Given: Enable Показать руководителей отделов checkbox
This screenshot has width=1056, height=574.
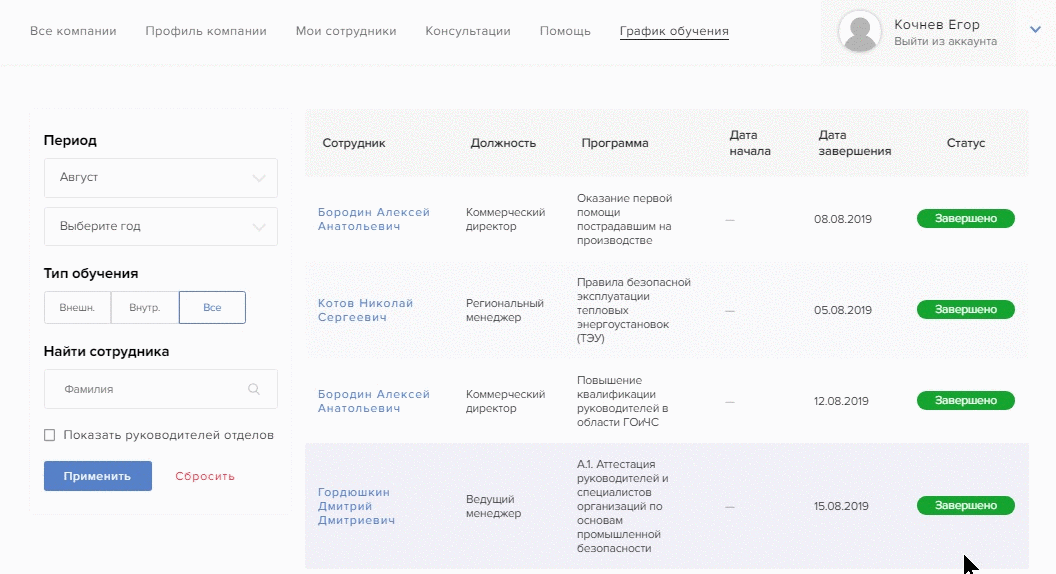Looking at the screenshot, I should pyautogui.click(x=50, y=435).
